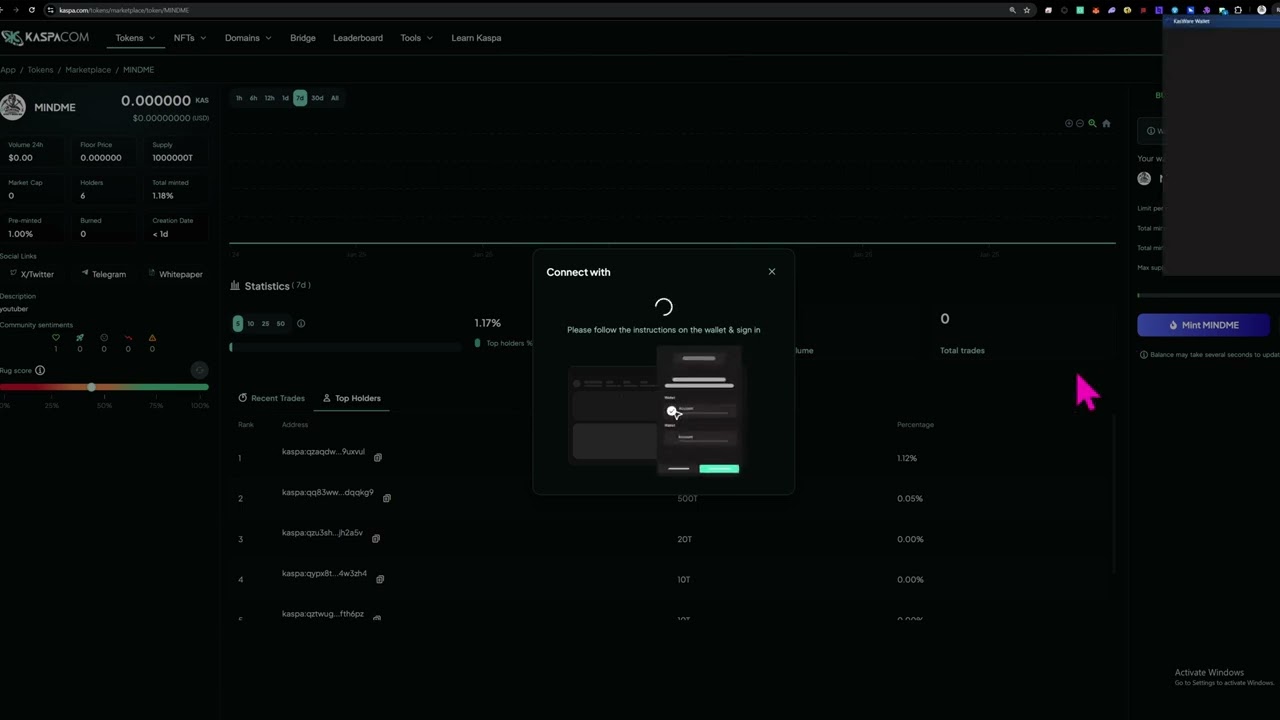Viewport: 1280px width, 720px height.
Task: Click the mint progress bar
Action: [x=1208, y=295]
